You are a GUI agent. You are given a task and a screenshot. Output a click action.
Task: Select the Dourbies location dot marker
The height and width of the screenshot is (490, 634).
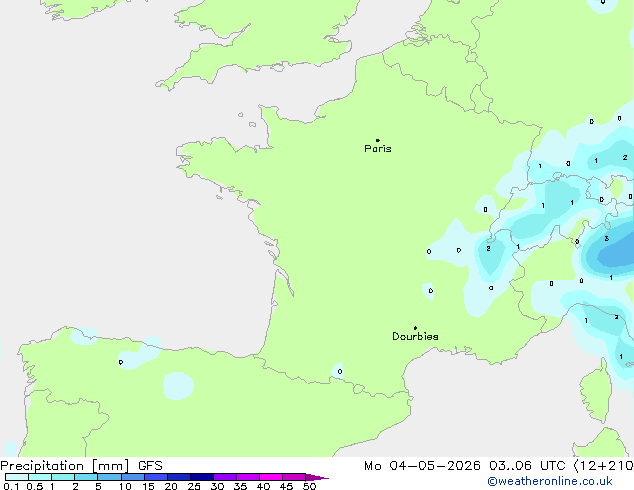tap(415, 328)
